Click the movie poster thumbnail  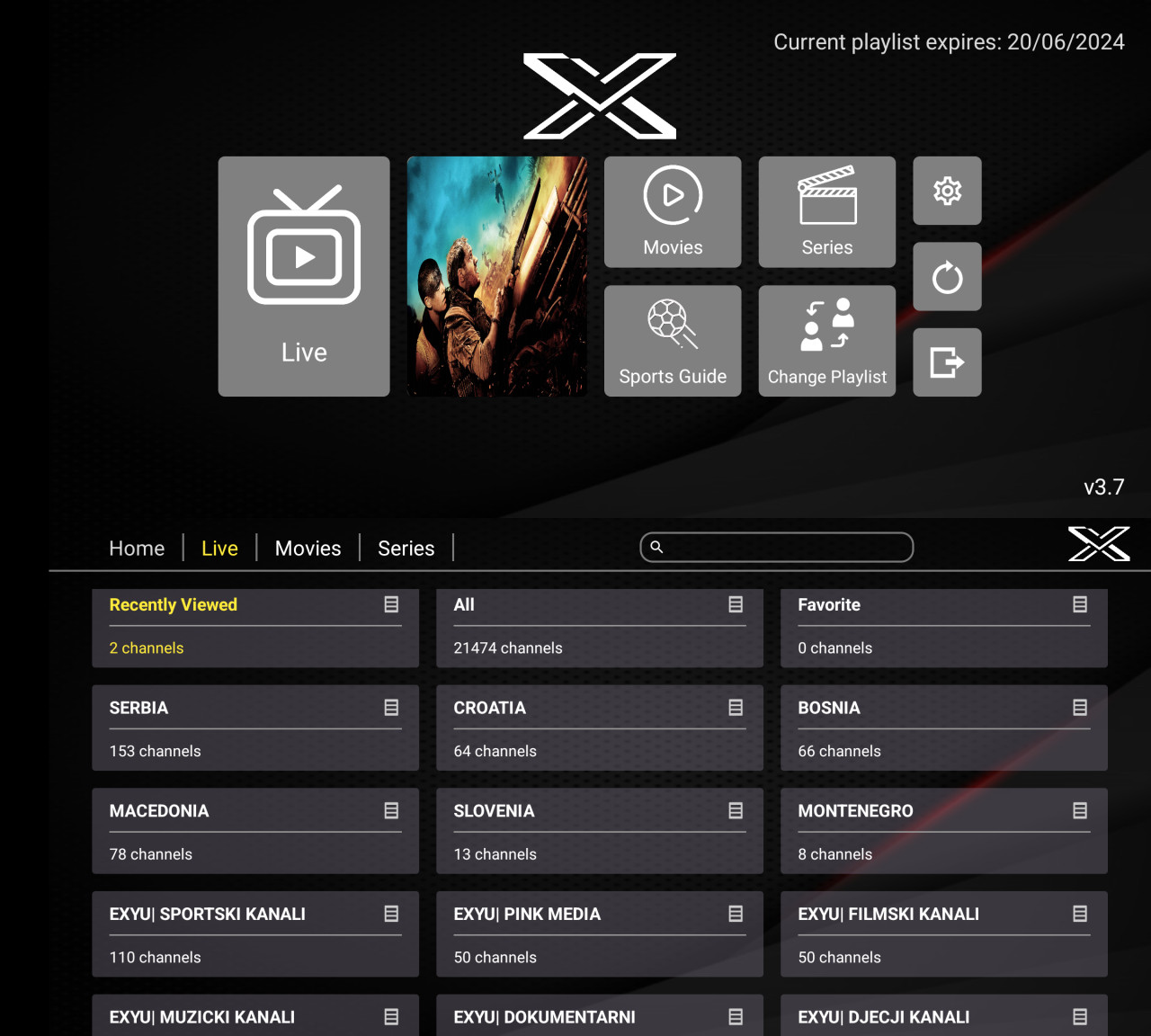496,276
